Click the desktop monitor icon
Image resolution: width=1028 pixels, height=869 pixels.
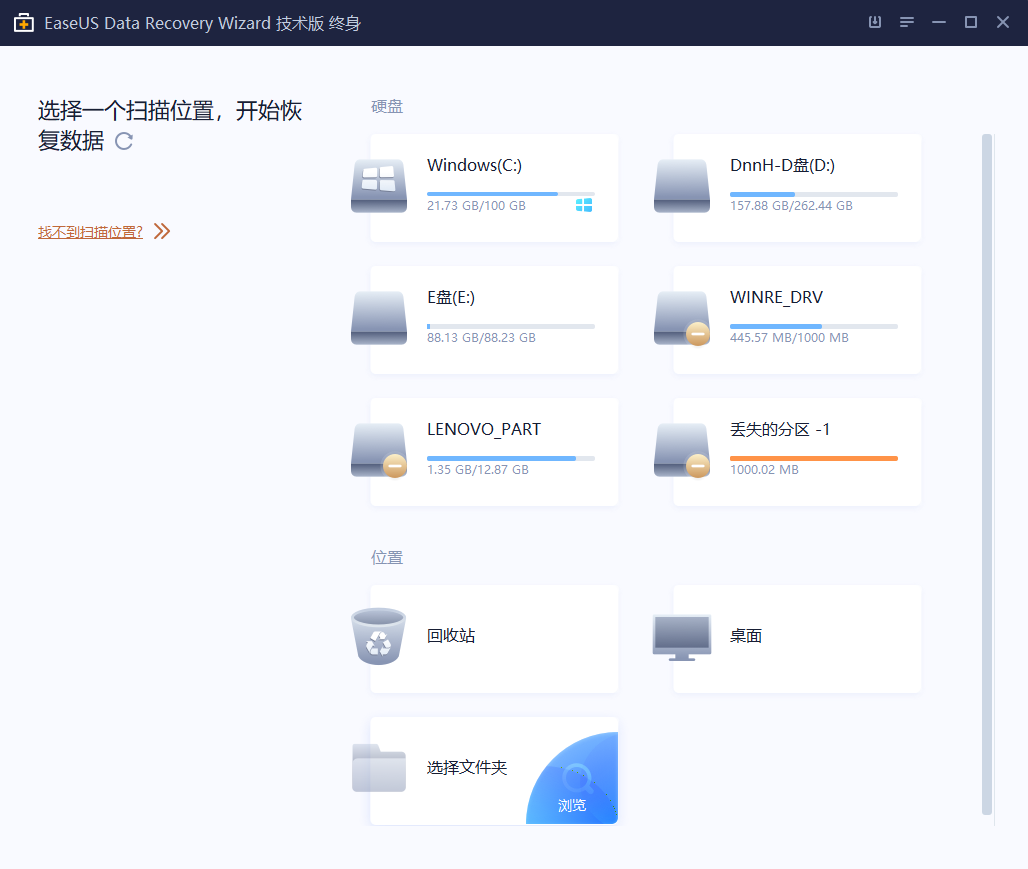pyautogui.click(x=682, y=637)
